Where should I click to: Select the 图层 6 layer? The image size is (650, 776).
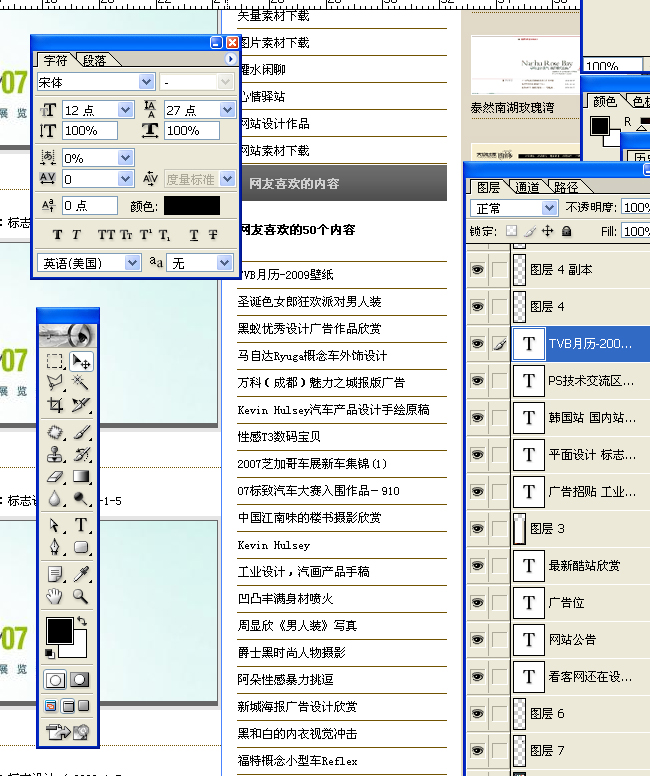(580, 714)
